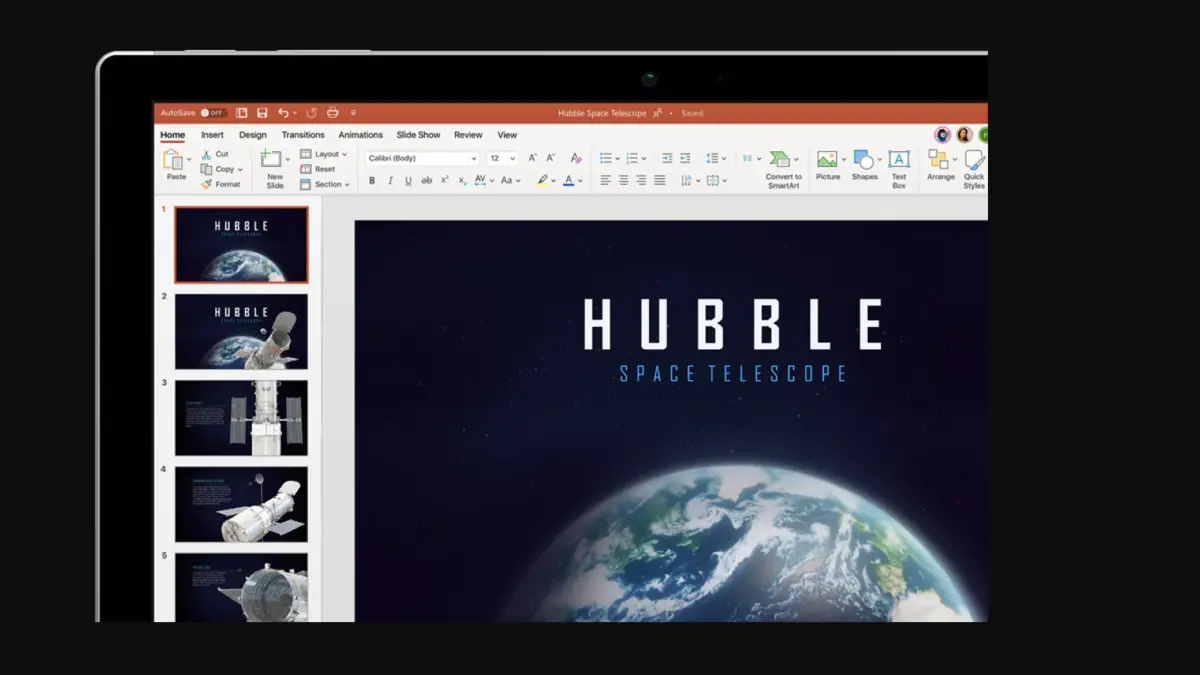Click the font color swatch
This screenshot has height=675, width=1200.
pos(568,181)
